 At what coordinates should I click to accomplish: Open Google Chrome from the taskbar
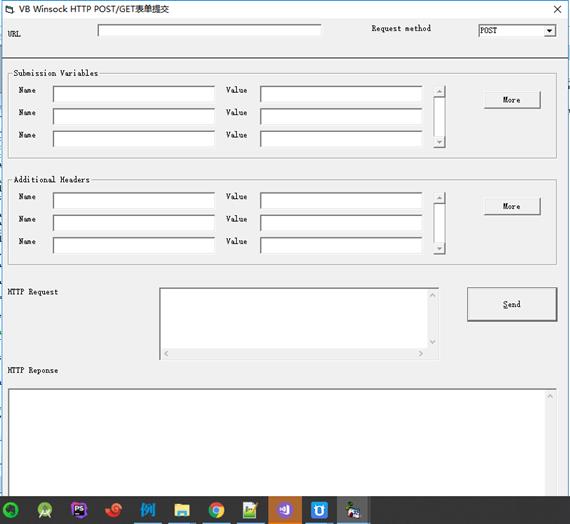[216, 510]
